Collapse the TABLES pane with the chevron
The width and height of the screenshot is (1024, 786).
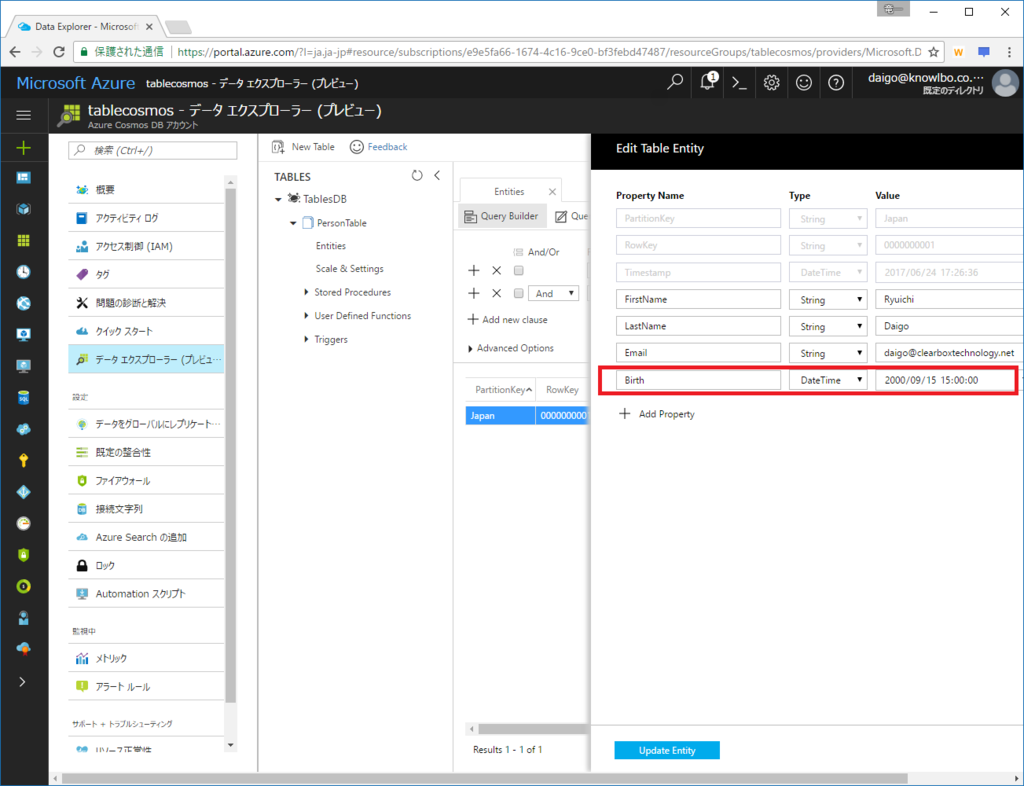pos(437,176)
